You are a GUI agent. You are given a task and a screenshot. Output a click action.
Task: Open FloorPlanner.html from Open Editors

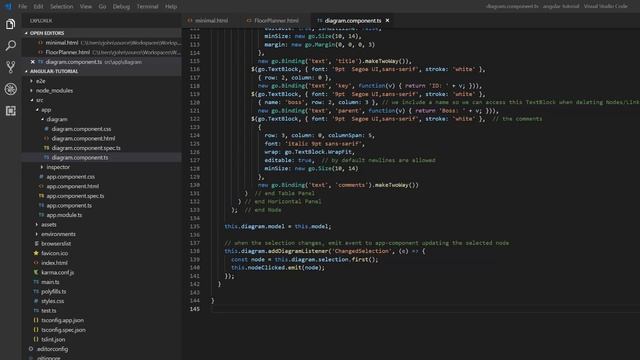point(67,52)
